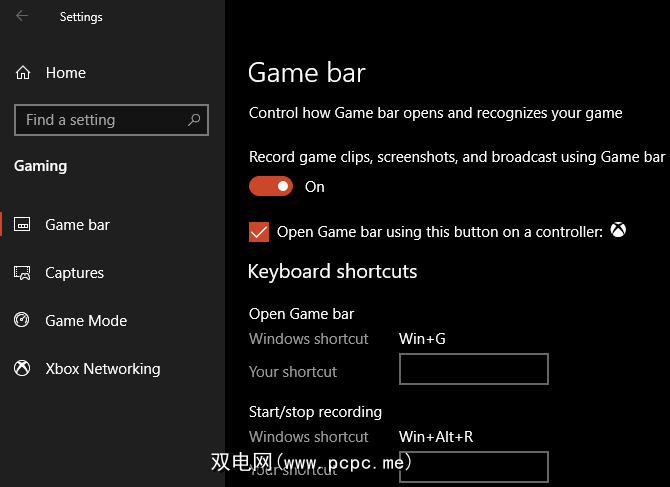
Task: Uncheck Open Game bar with controller checkbox
Action: point(259,232)
